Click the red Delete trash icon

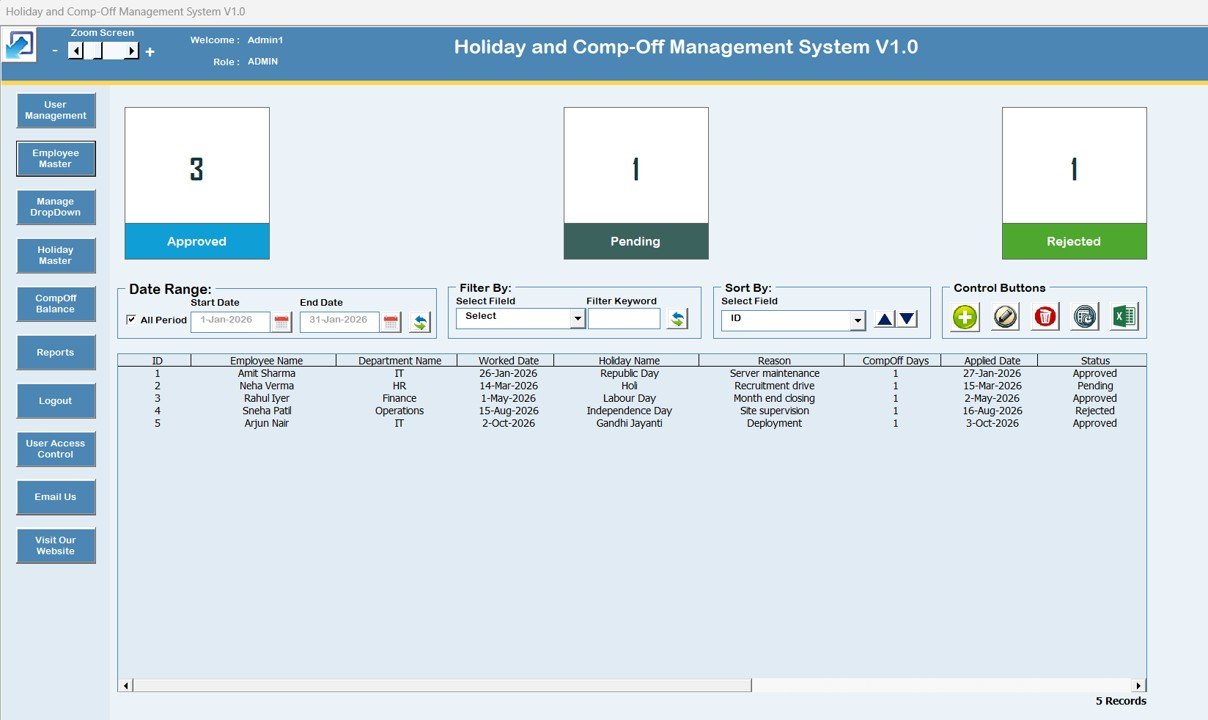(1045, 317)
